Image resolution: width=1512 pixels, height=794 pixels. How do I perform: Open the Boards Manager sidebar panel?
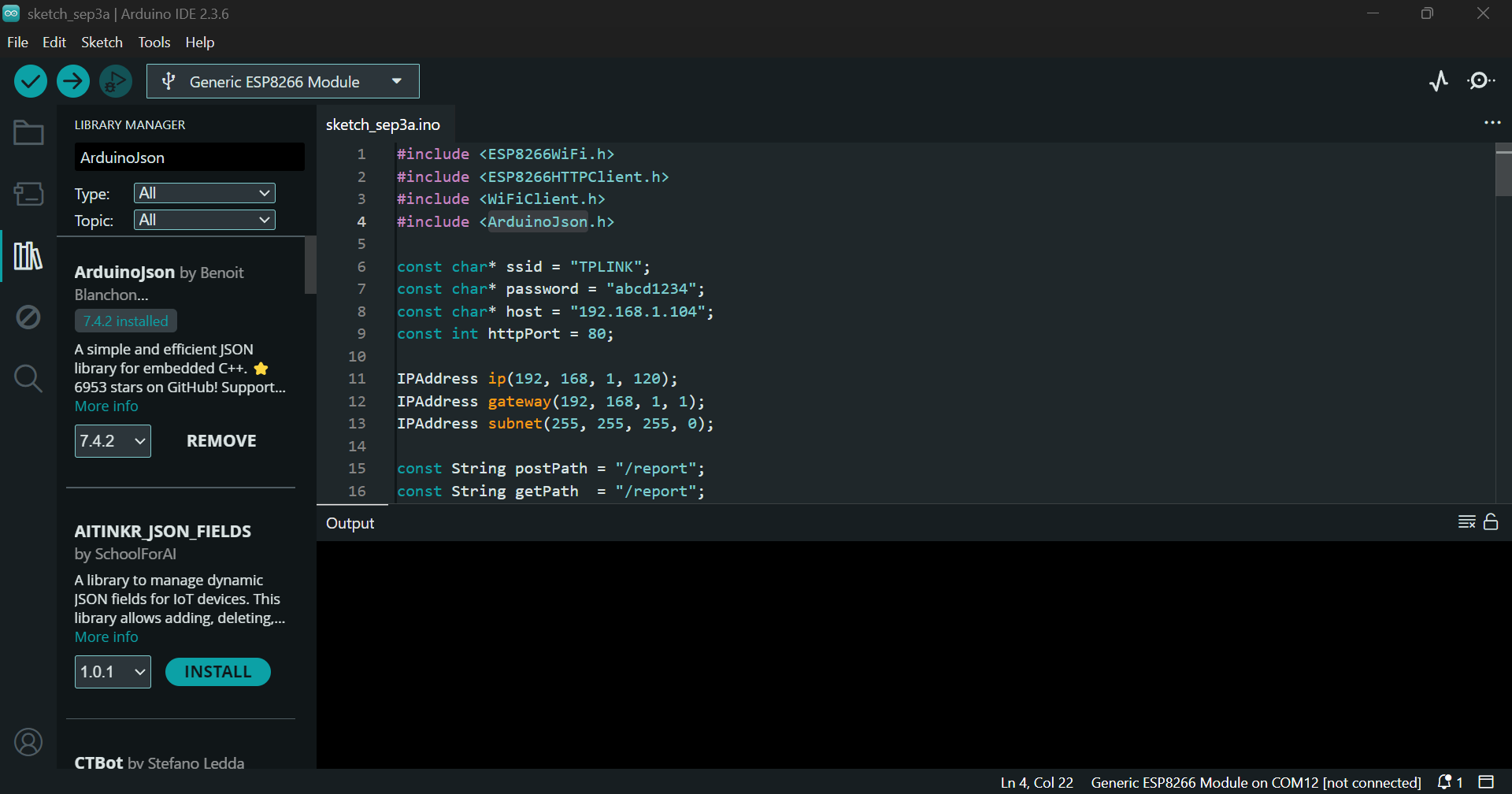(x=28, y=194)
